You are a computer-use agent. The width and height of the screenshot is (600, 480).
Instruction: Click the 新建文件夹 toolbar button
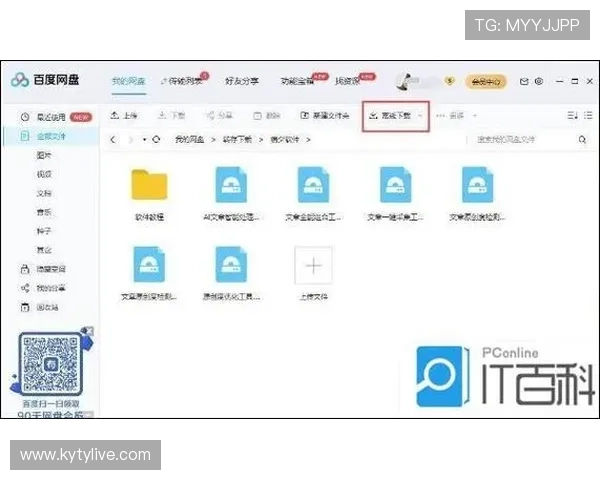click(325, 115)
